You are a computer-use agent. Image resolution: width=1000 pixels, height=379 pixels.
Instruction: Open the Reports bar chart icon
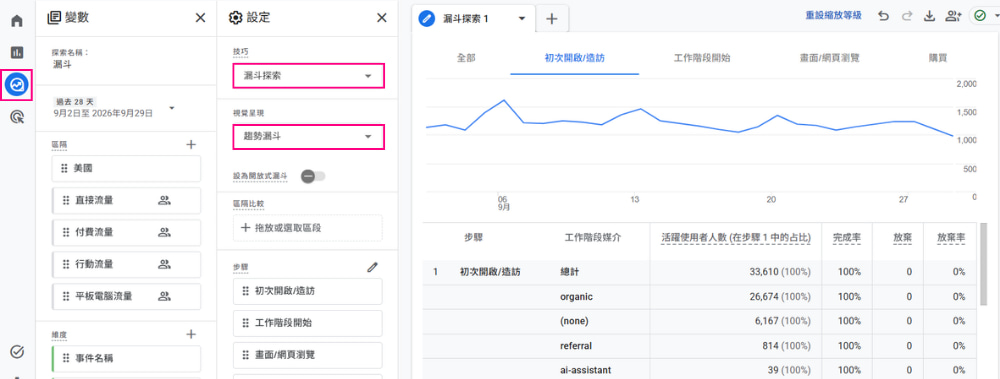pos(17,52)
